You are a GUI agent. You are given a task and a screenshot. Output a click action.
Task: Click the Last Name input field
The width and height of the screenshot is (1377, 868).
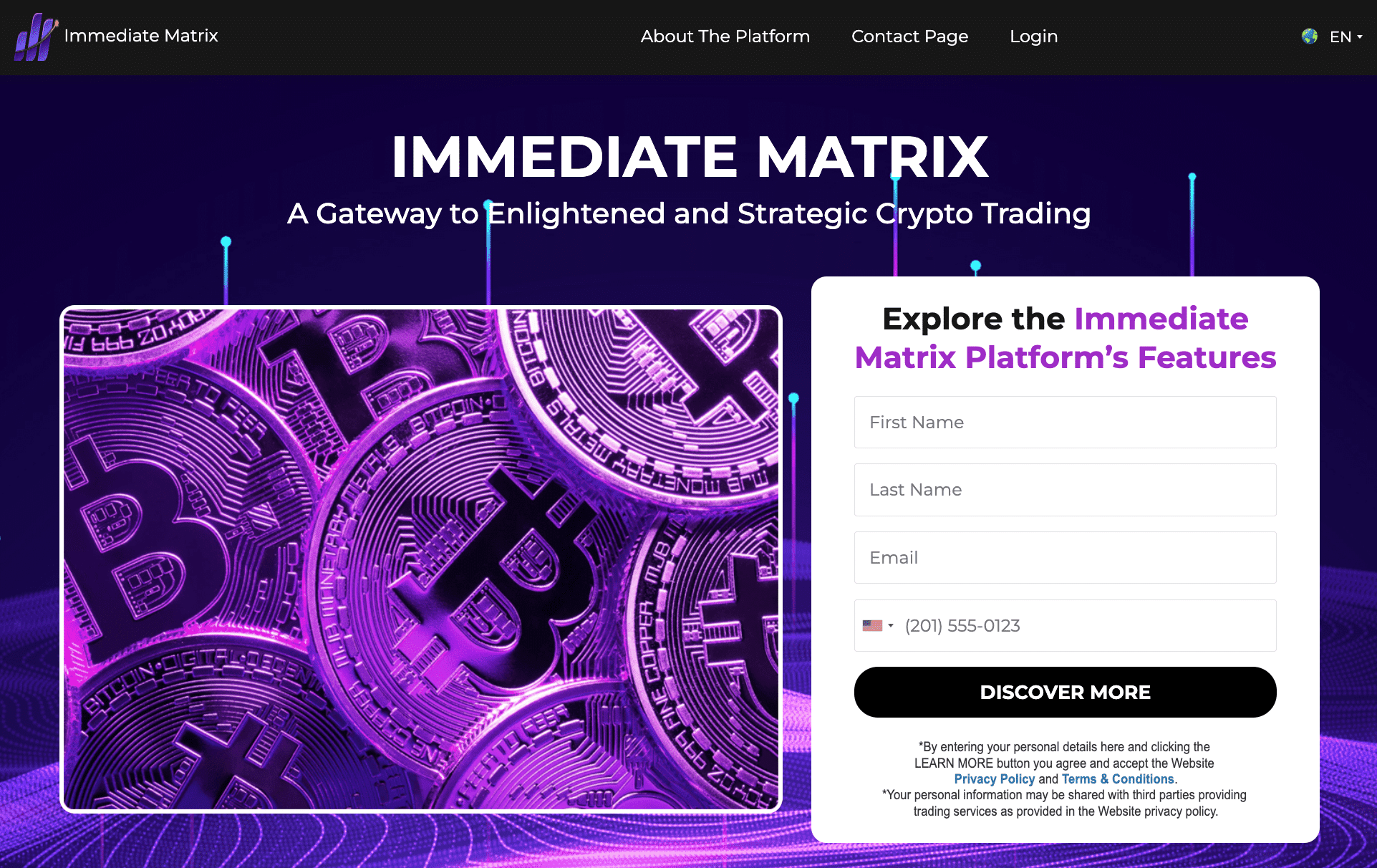pyautogui.click(x=1064, y=490)
